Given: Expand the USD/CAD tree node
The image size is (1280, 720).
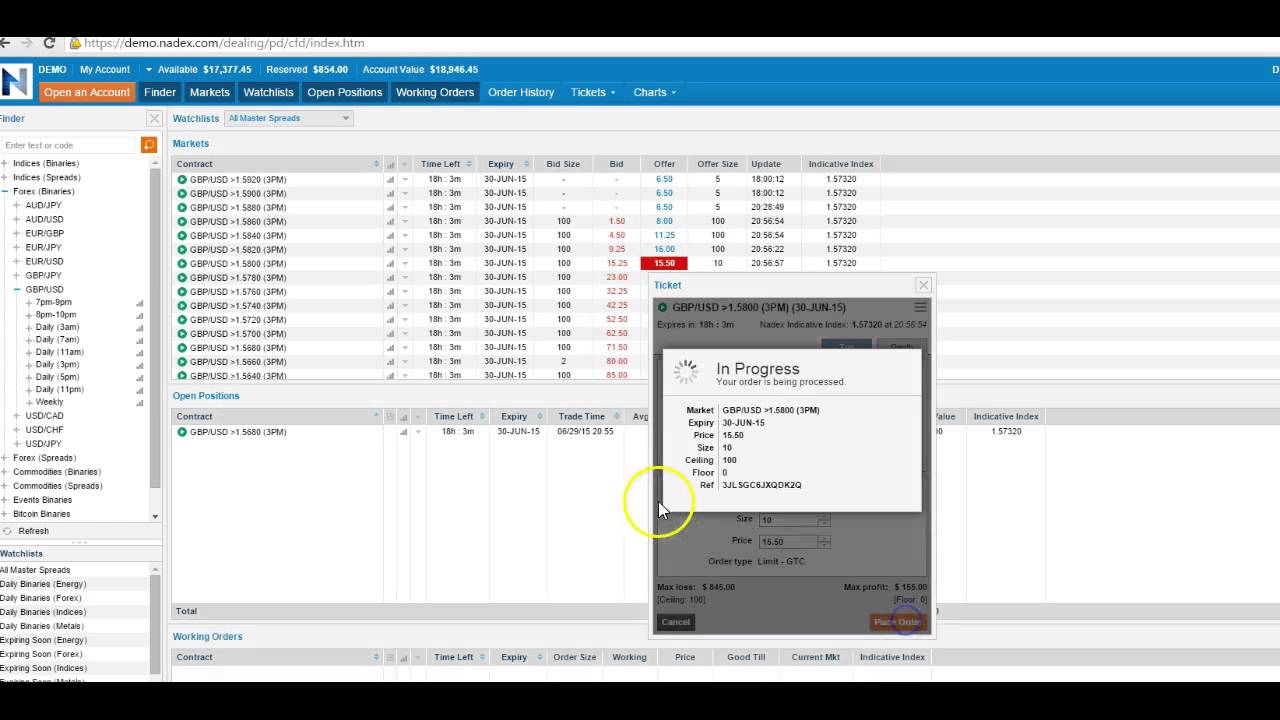Looking at the screenshot, I should pos(17,416).
